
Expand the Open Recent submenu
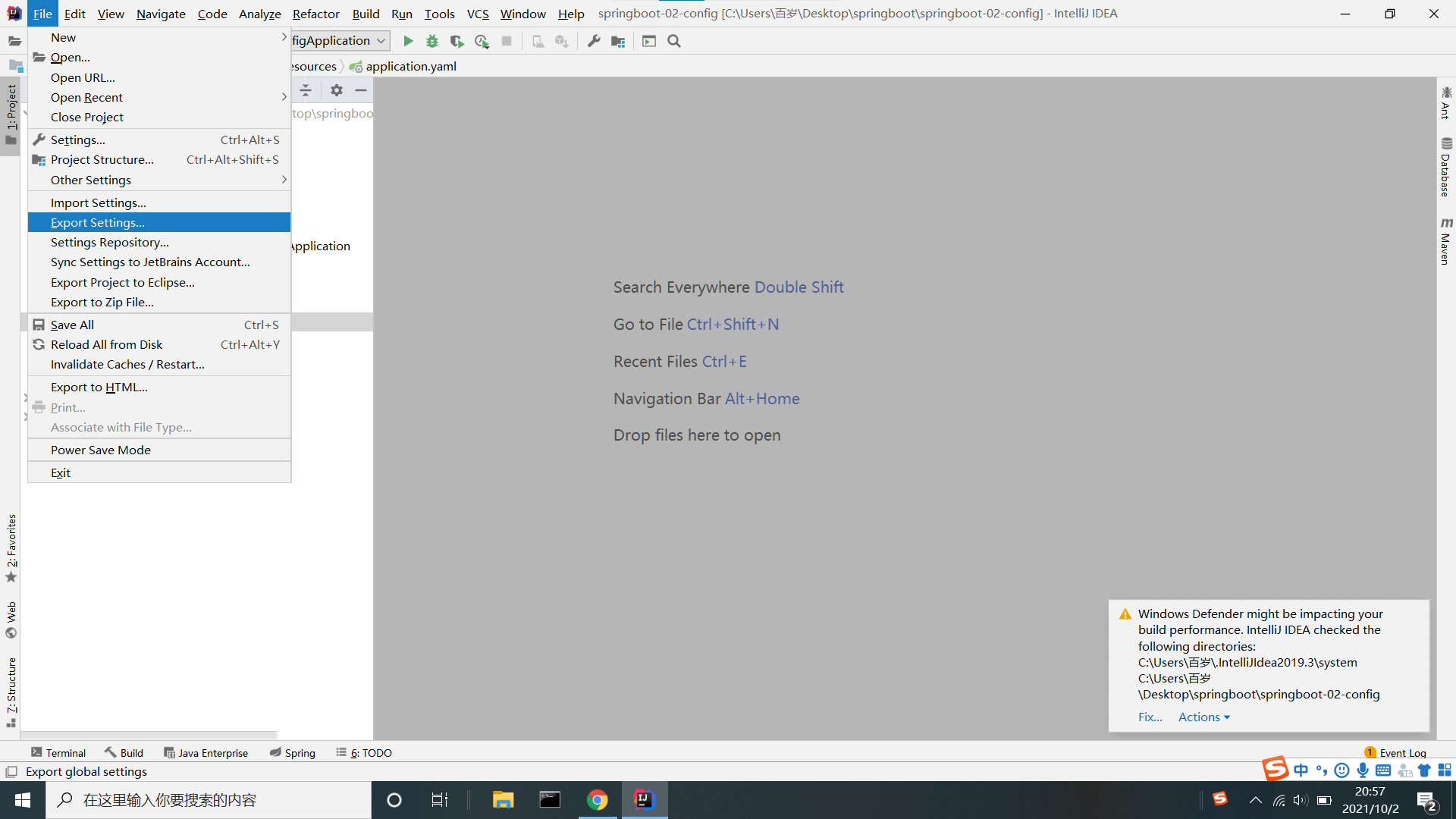pyautogui.click(x=159, y=97)
